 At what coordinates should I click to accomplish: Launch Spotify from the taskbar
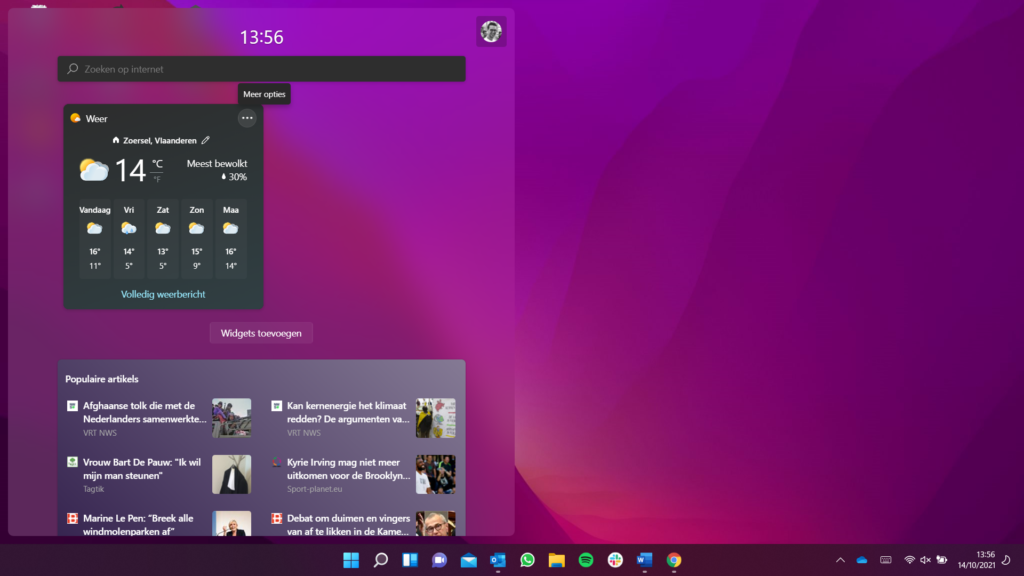pyautogui.click(x=586, y=560)
